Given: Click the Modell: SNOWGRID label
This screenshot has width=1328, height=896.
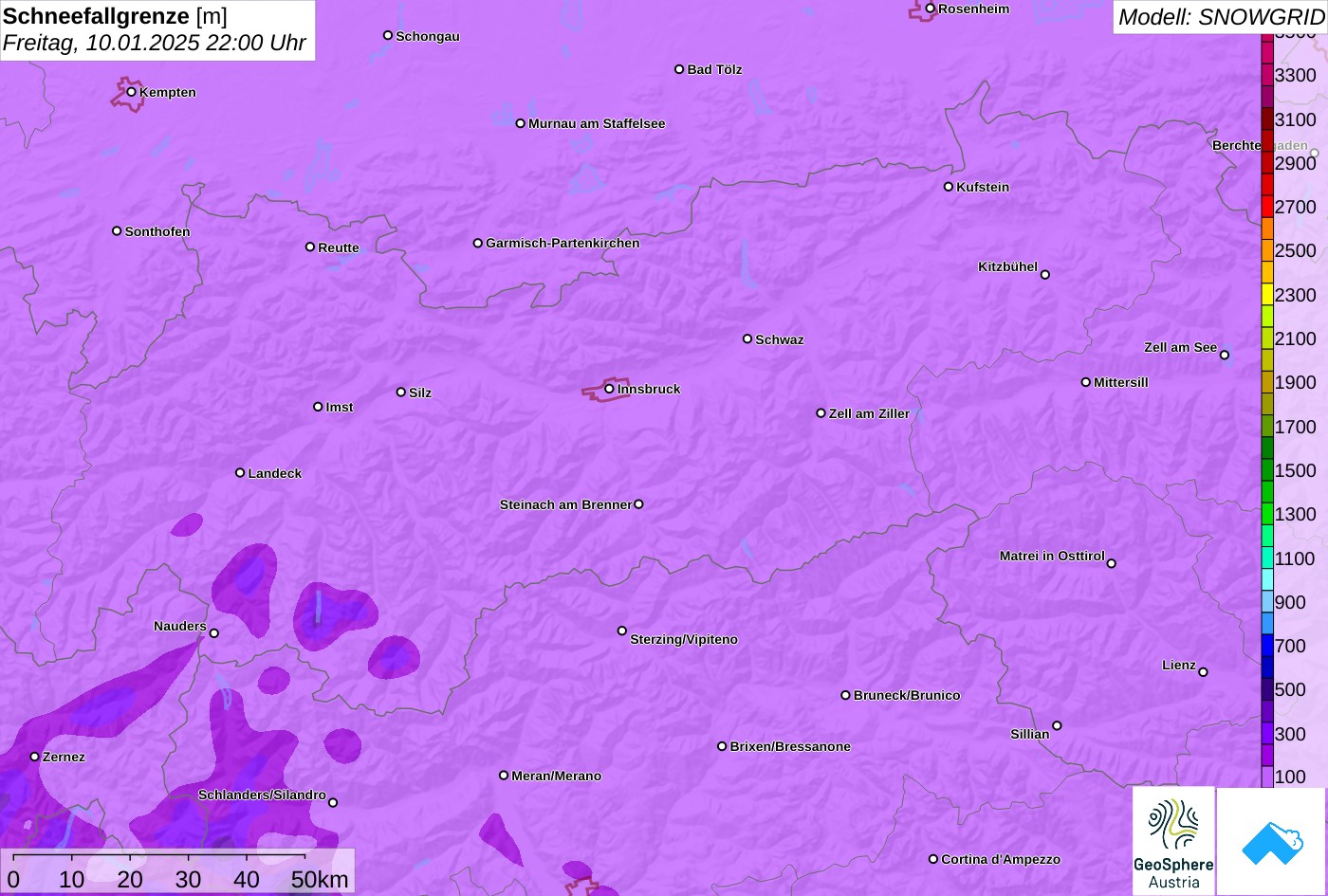Looking at the screenshot, I should [x=1221, y=16].
